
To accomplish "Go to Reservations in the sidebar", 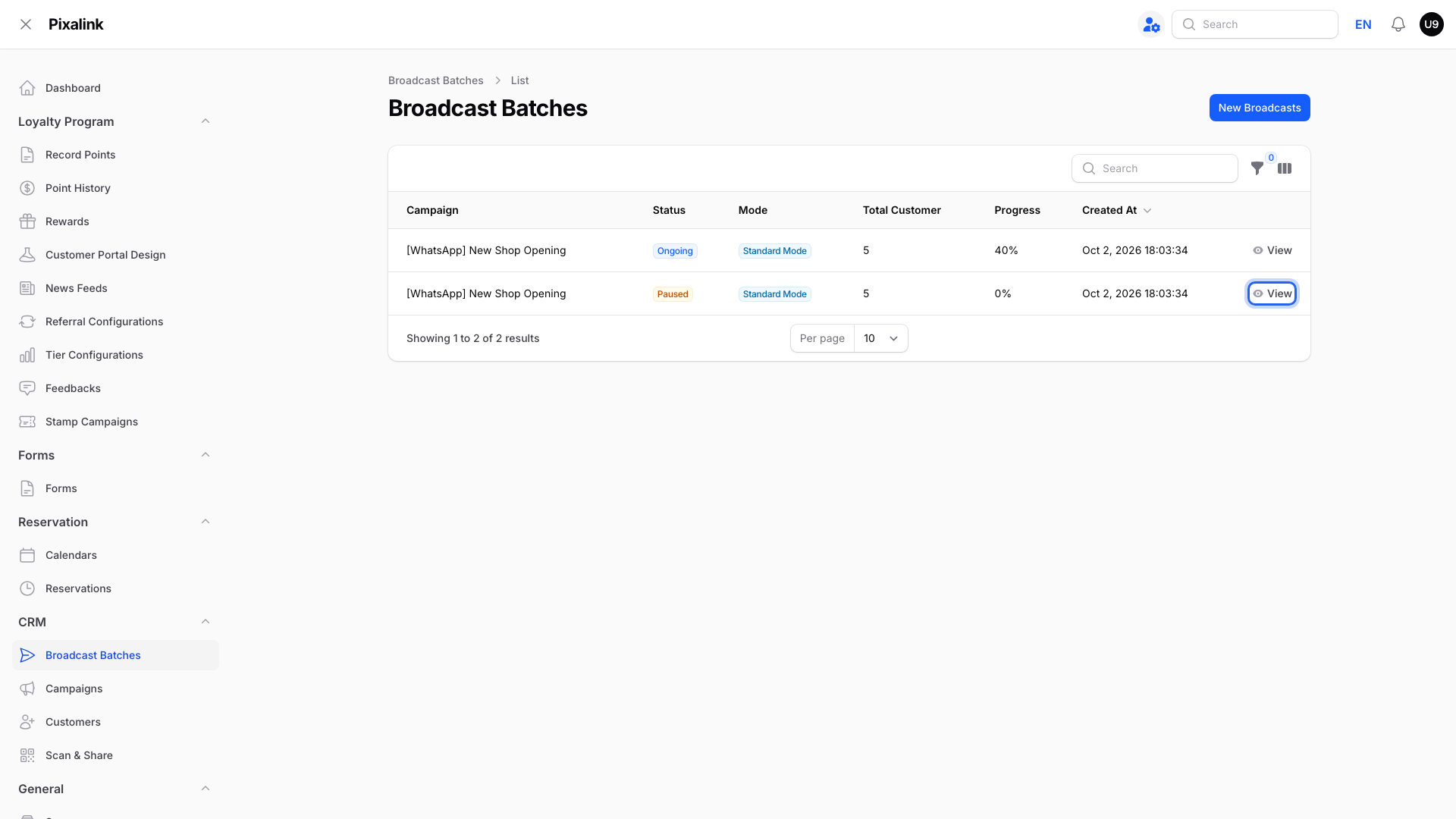I will coord(115,588).
